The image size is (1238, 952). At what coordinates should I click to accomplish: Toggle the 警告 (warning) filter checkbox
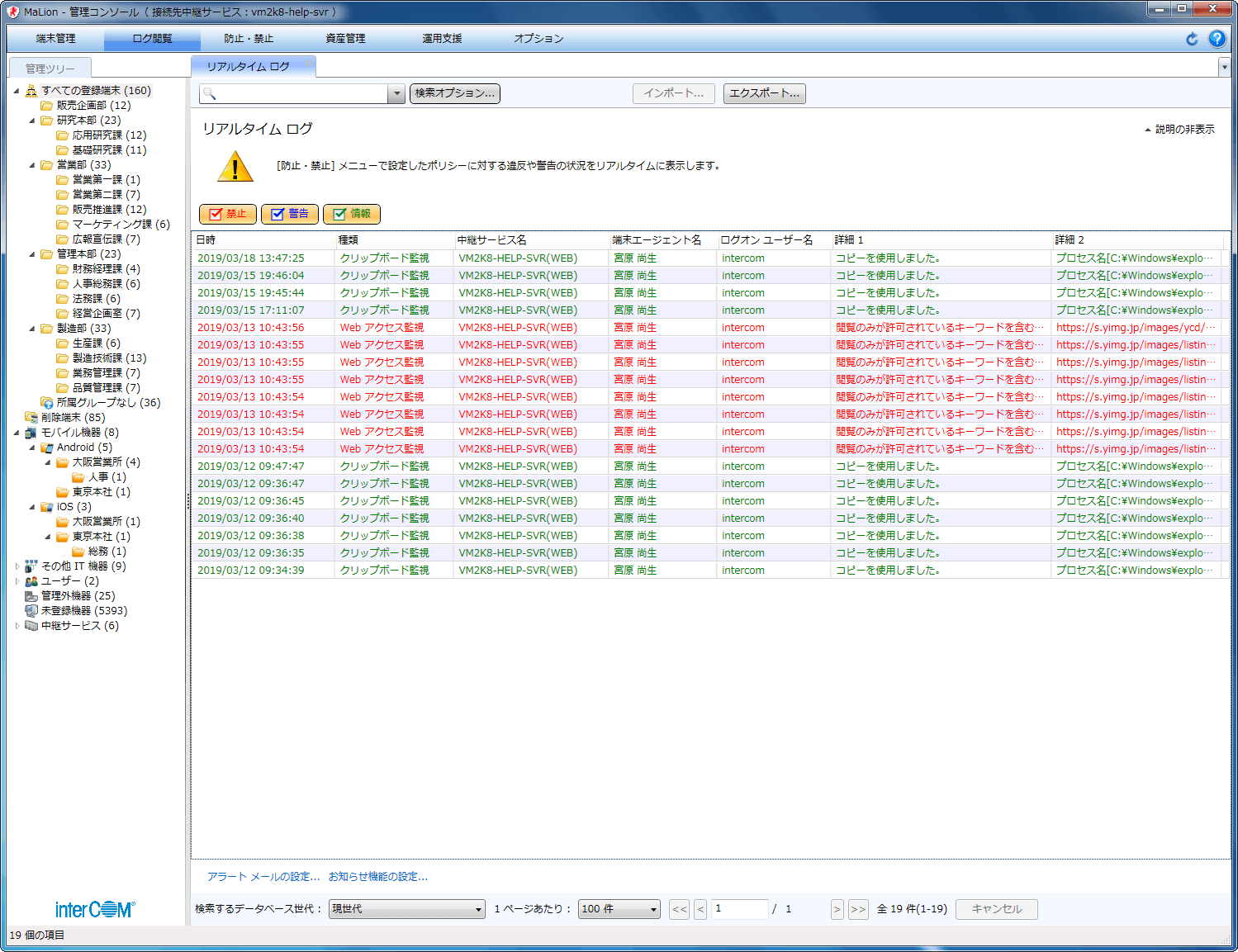[x=277, y=215]
